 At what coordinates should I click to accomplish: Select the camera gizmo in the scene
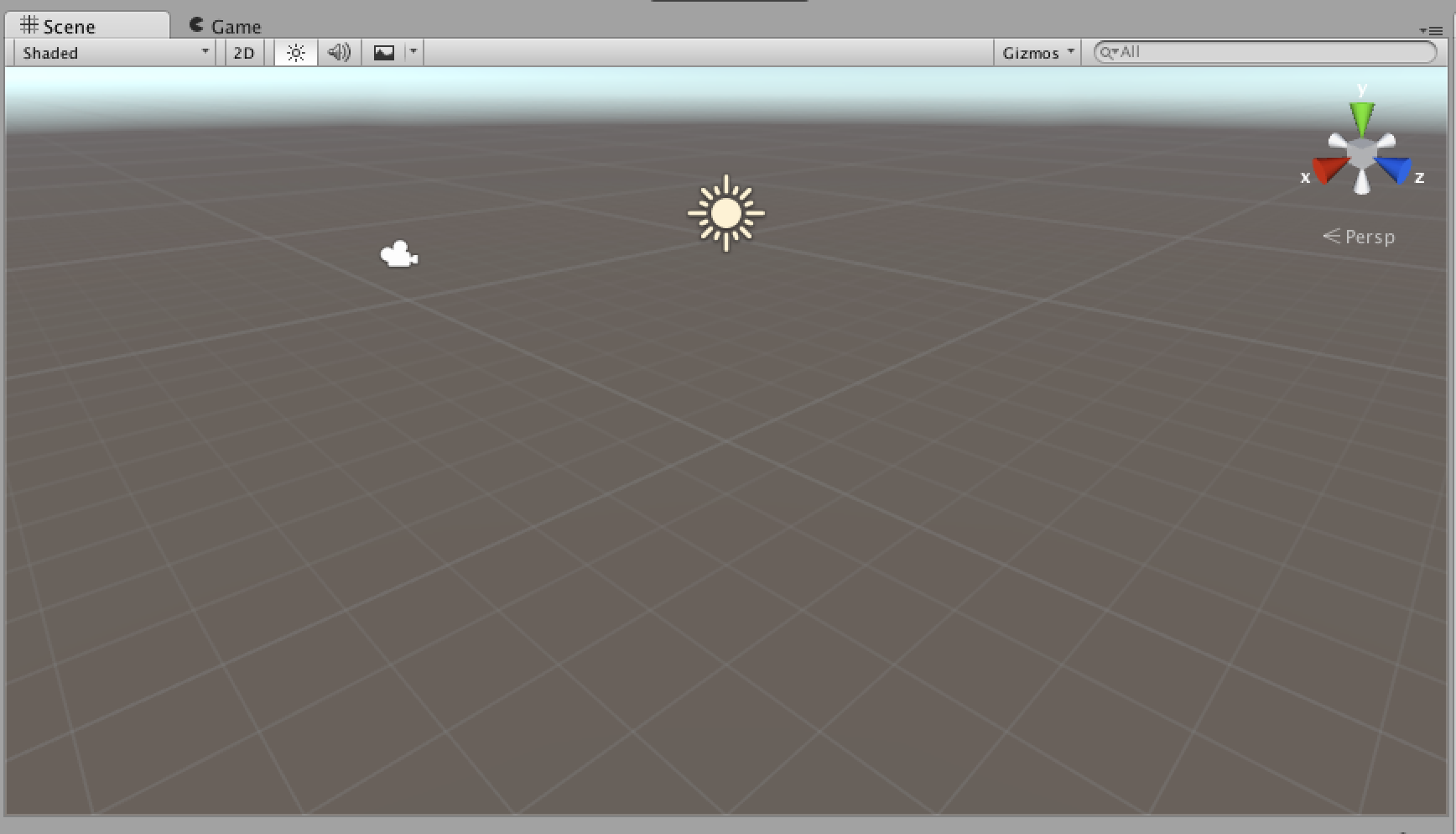point(399,254)
